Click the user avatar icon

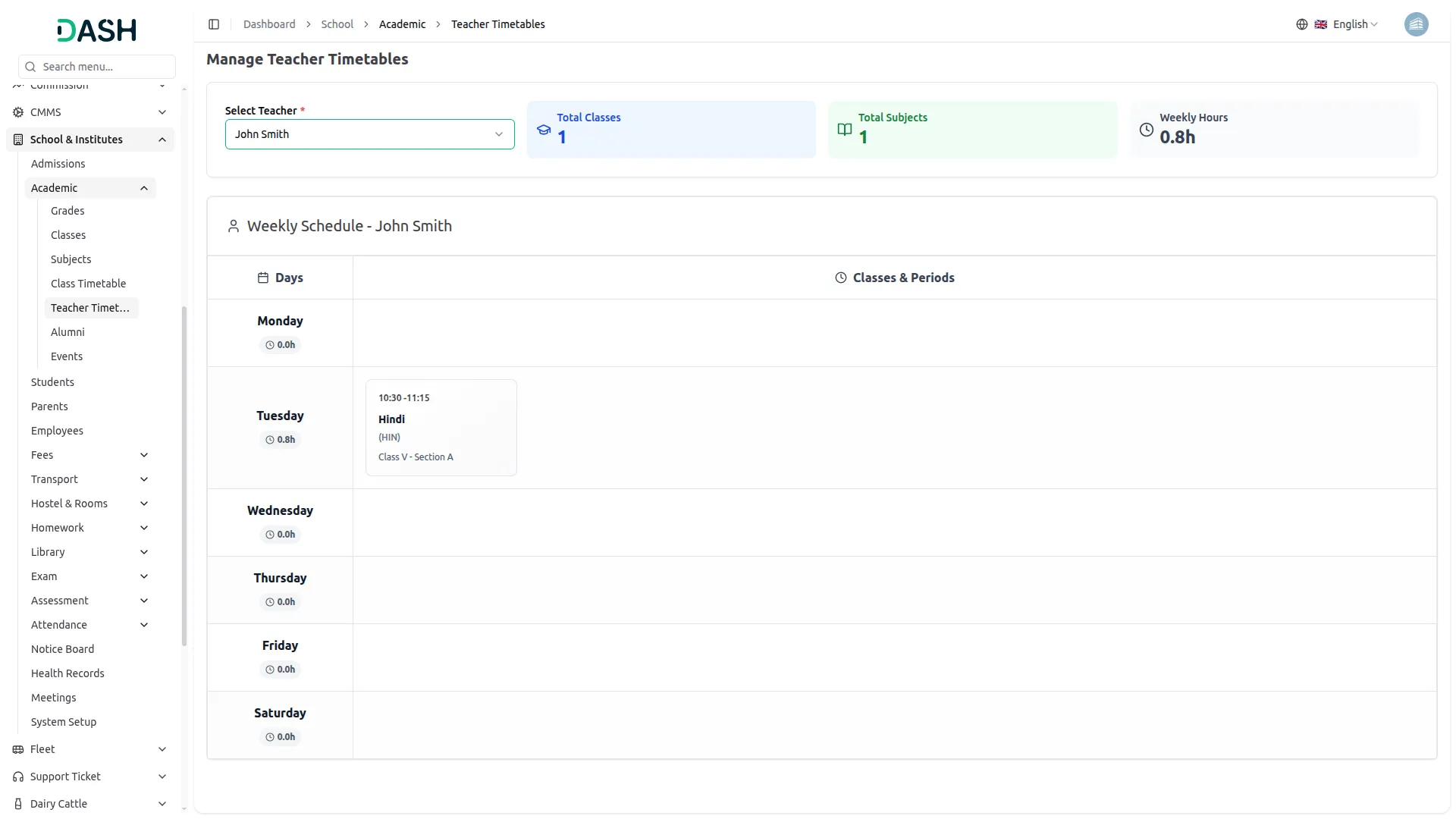pyautogui.click(x=1416, y=24)
